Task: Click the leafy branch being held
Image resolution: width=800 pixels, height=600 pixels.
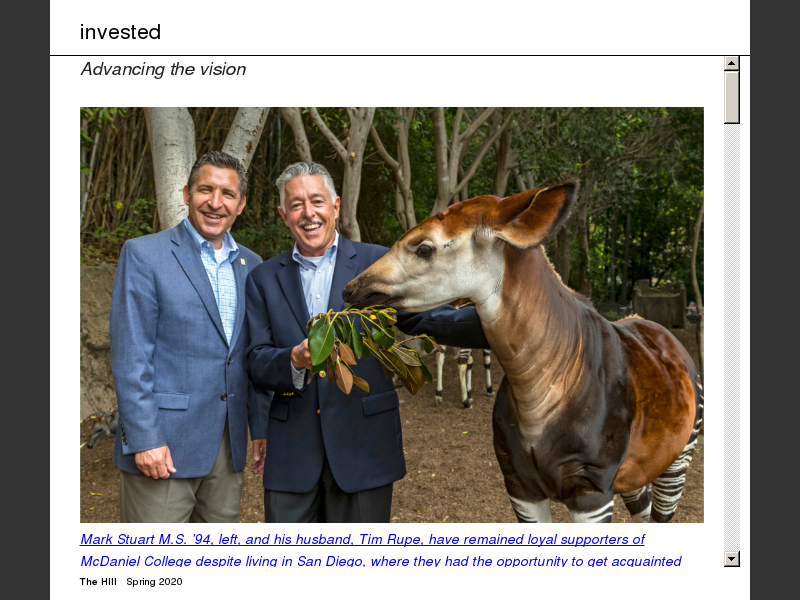Action: [x=365, y=347]
